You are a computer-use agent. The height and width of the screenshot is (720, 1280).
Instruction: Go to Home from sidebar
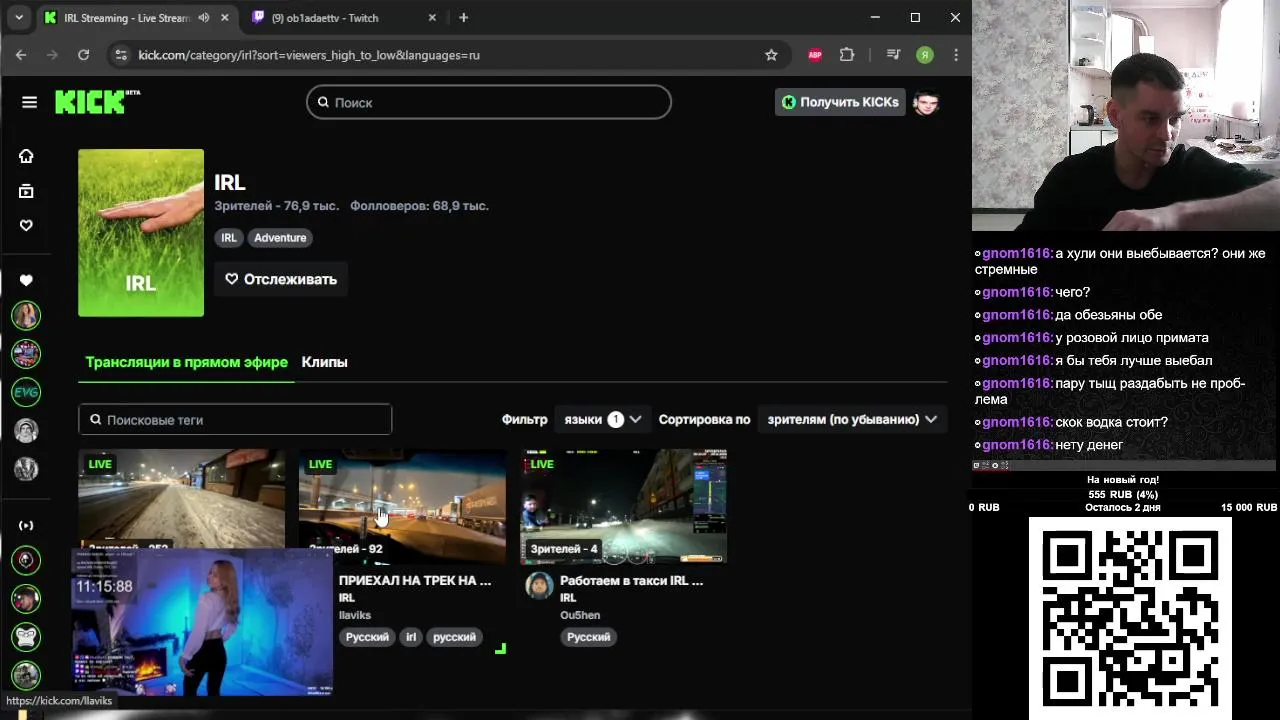coord(26,156)
